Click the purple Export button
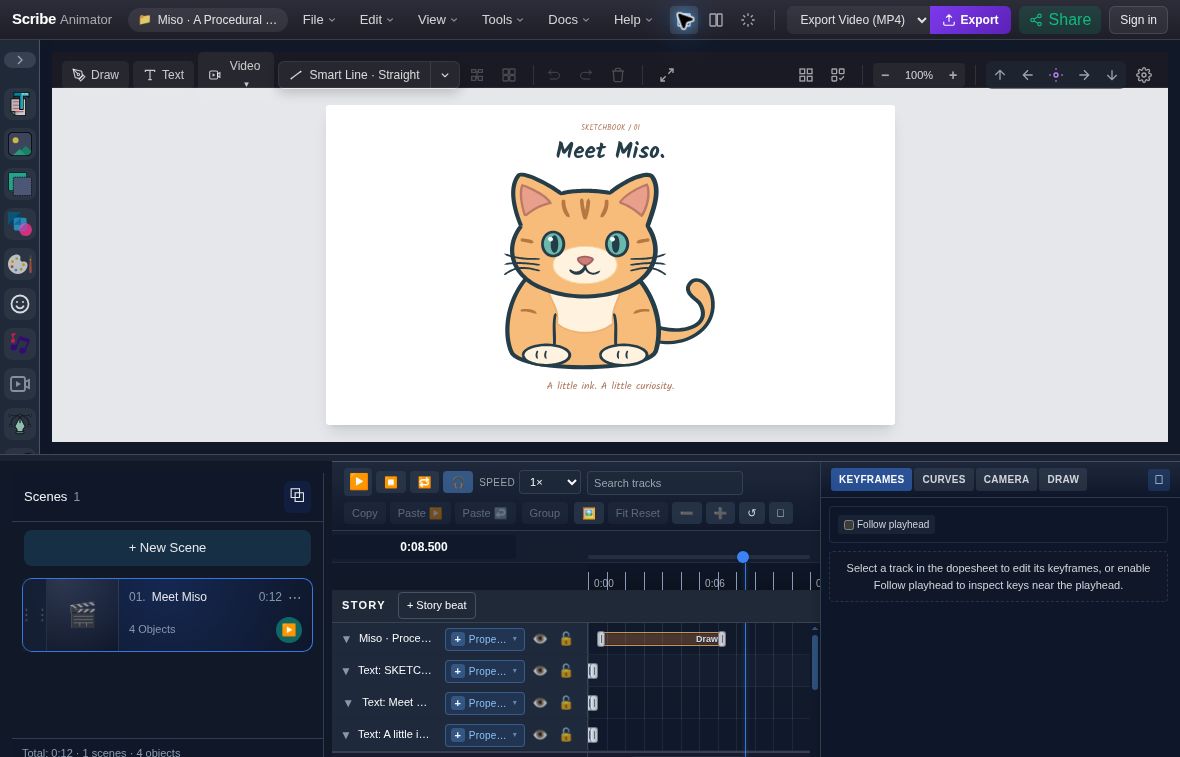This screenshot has width=1180, height=757. (970, 20)
